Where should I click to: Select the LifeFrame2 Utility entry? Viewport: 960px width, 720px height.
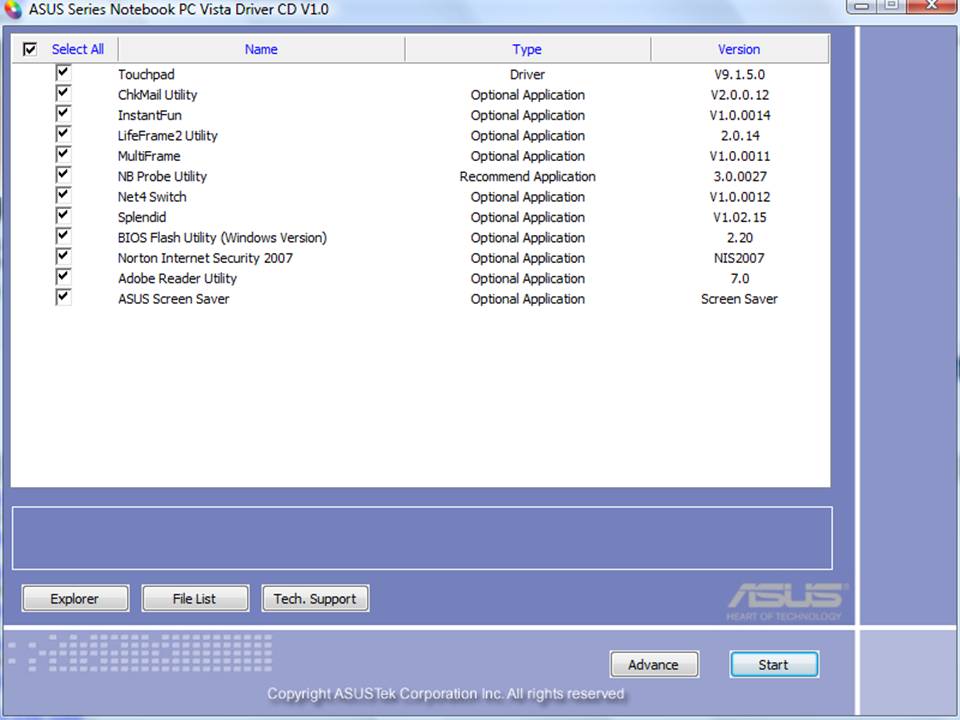point(168,136)
